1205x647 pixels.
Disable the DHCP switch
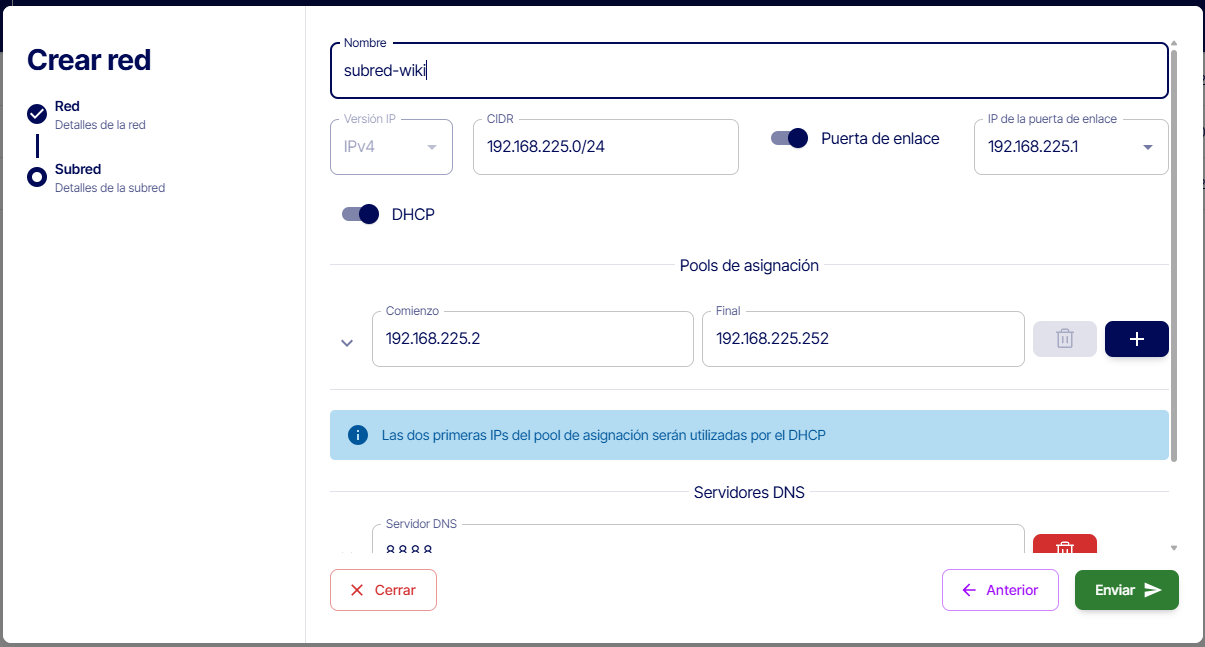pyautogui.click(x=361, y=214)
